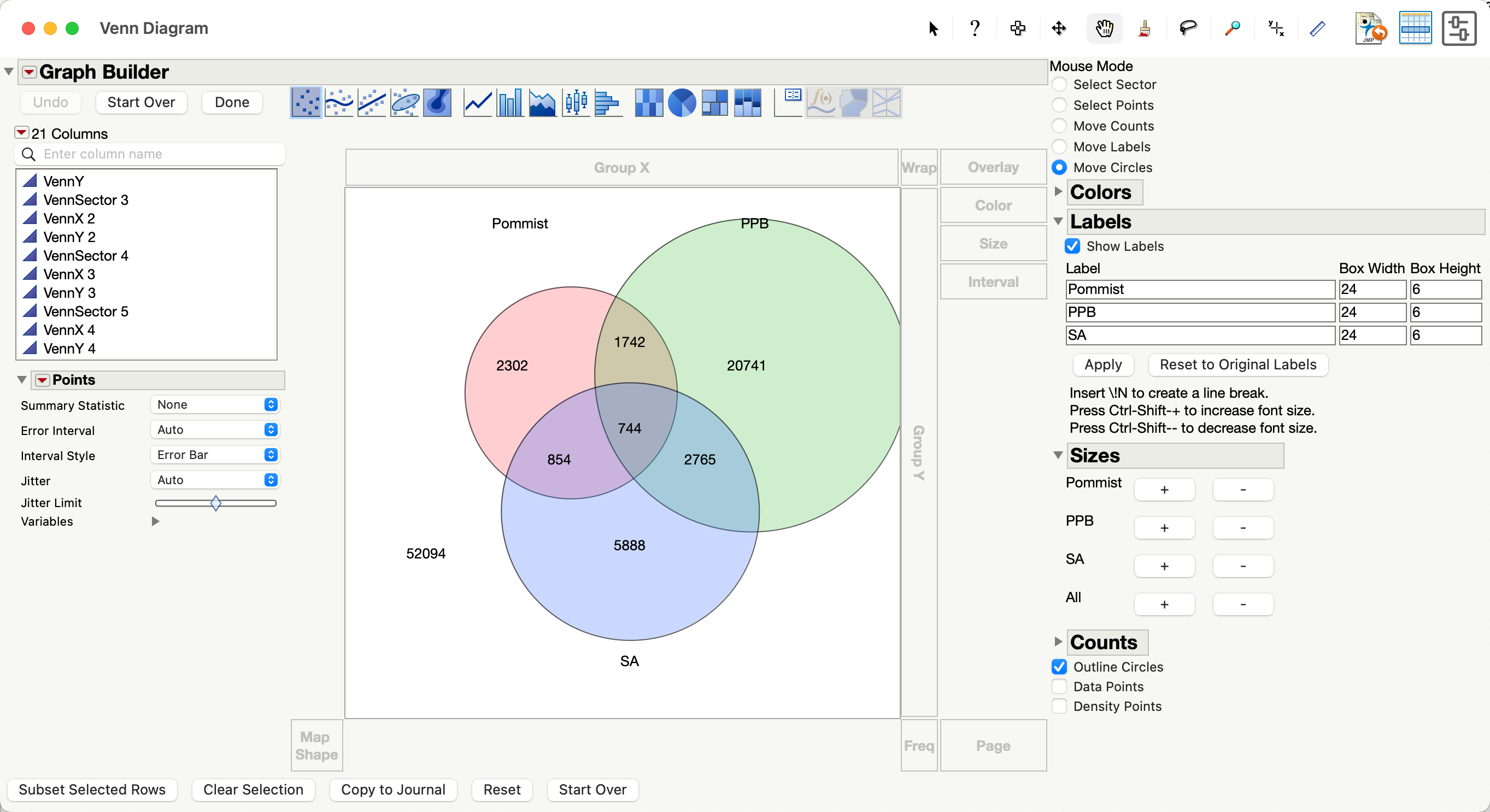Open the Summary Statistic dropdown

(x=215, y=404)
